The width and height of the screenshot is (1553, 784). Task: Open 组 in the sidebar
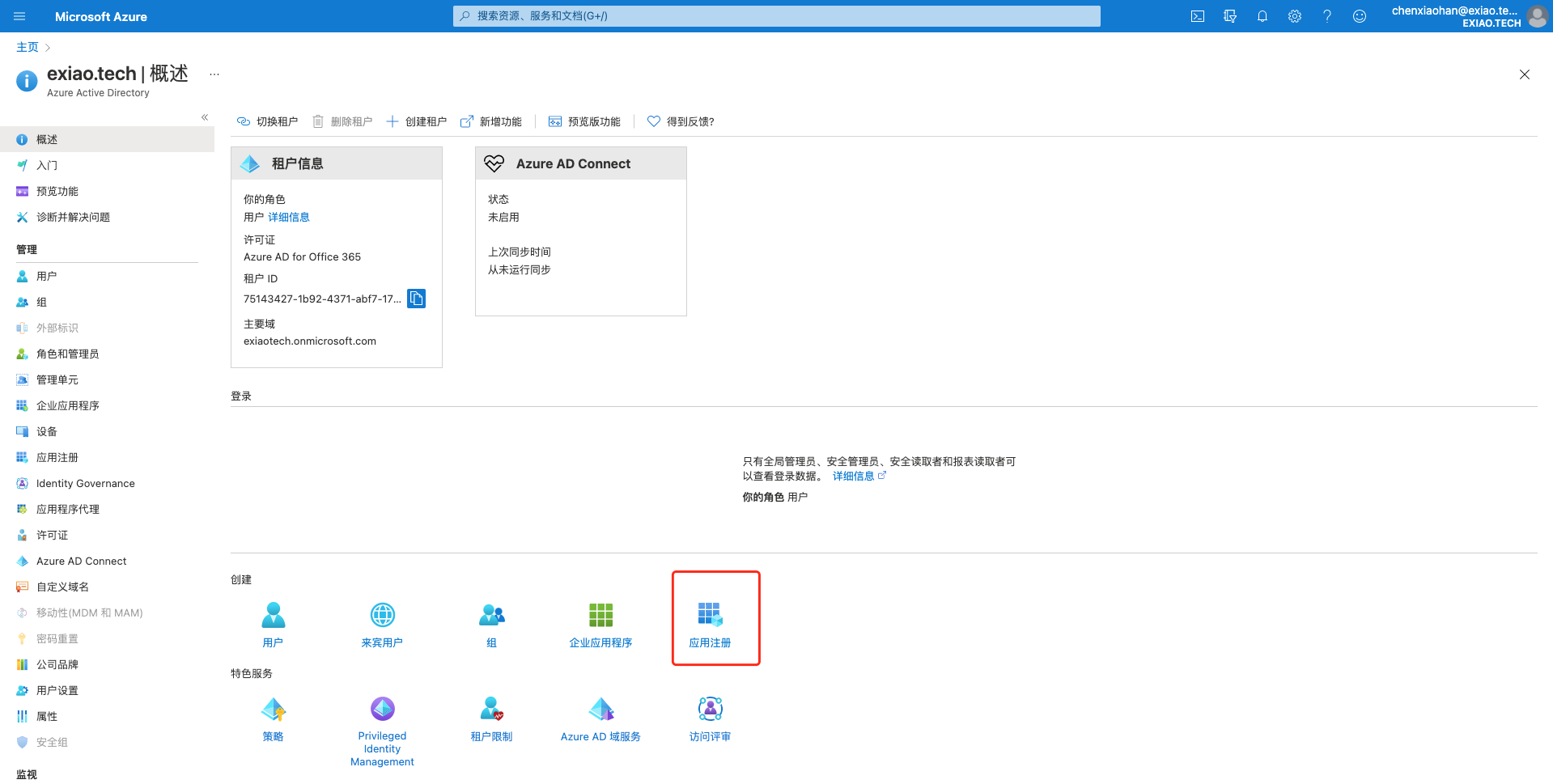107,302
